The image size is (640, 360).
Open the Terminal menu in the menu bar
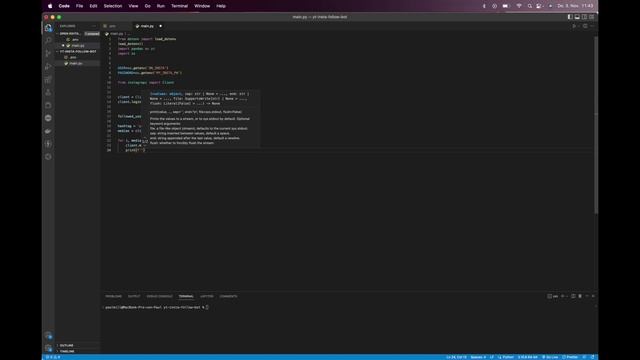click(x=179, y=6)
